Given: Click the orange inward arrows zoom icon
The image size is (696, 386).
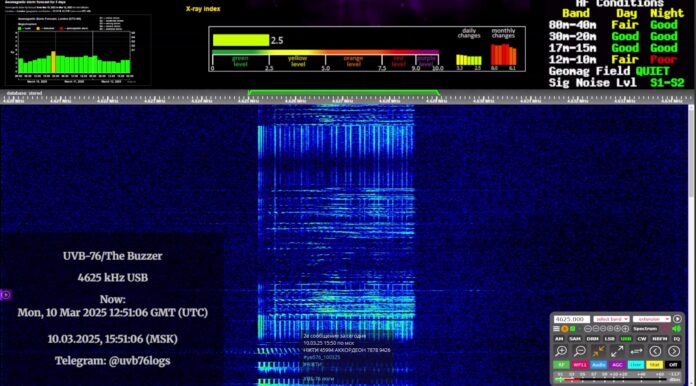Looking at the screenshot, I should (x=598, y=351).
